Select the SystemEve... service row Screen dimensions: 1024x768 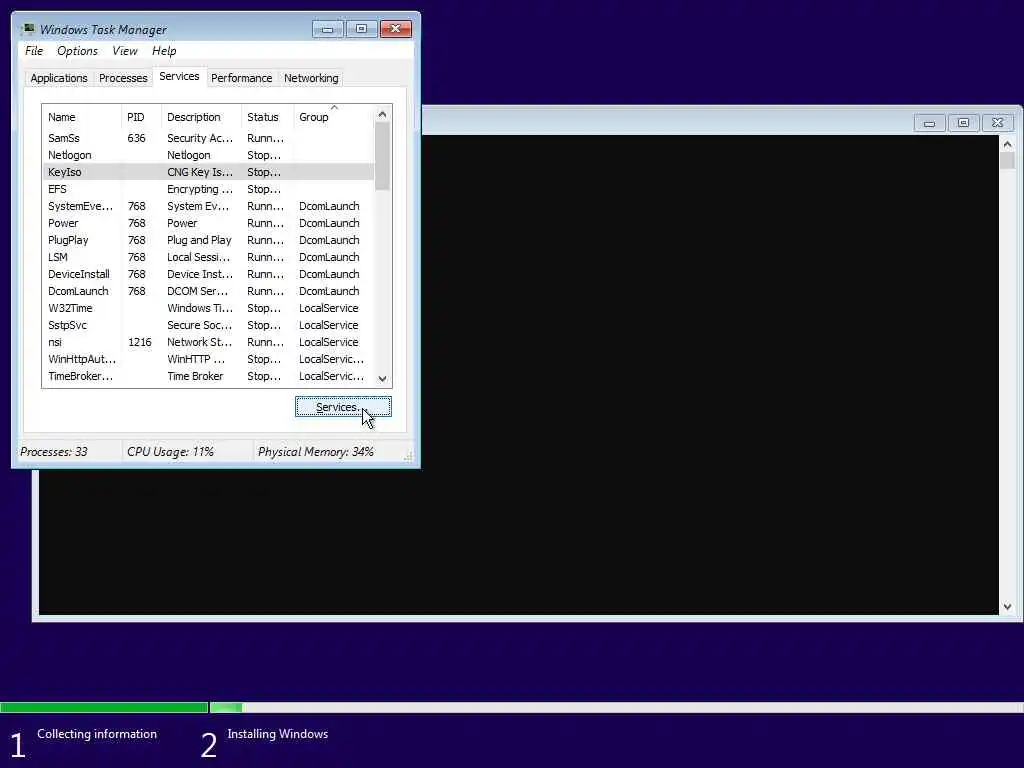click(x=208, y=206)
